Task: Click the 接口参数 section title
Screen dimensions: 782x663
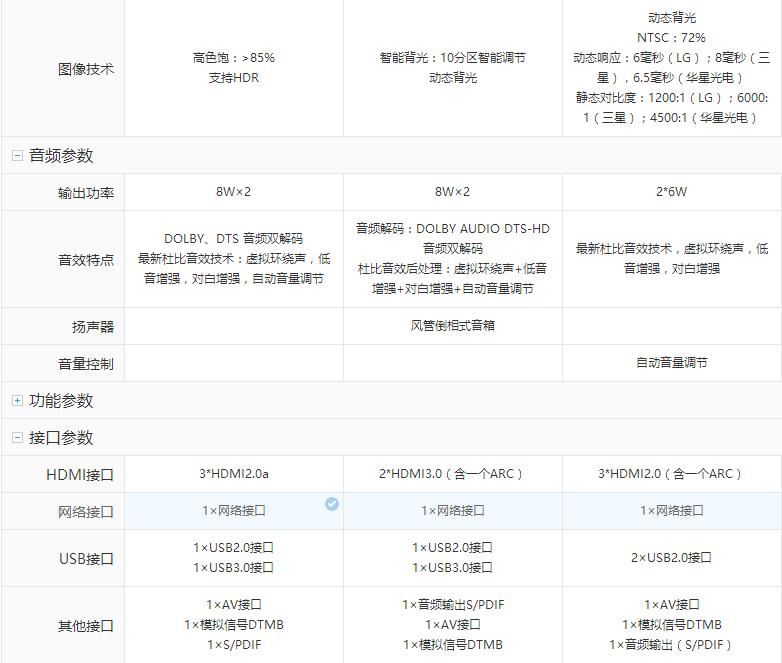Action: pos(61,438)
